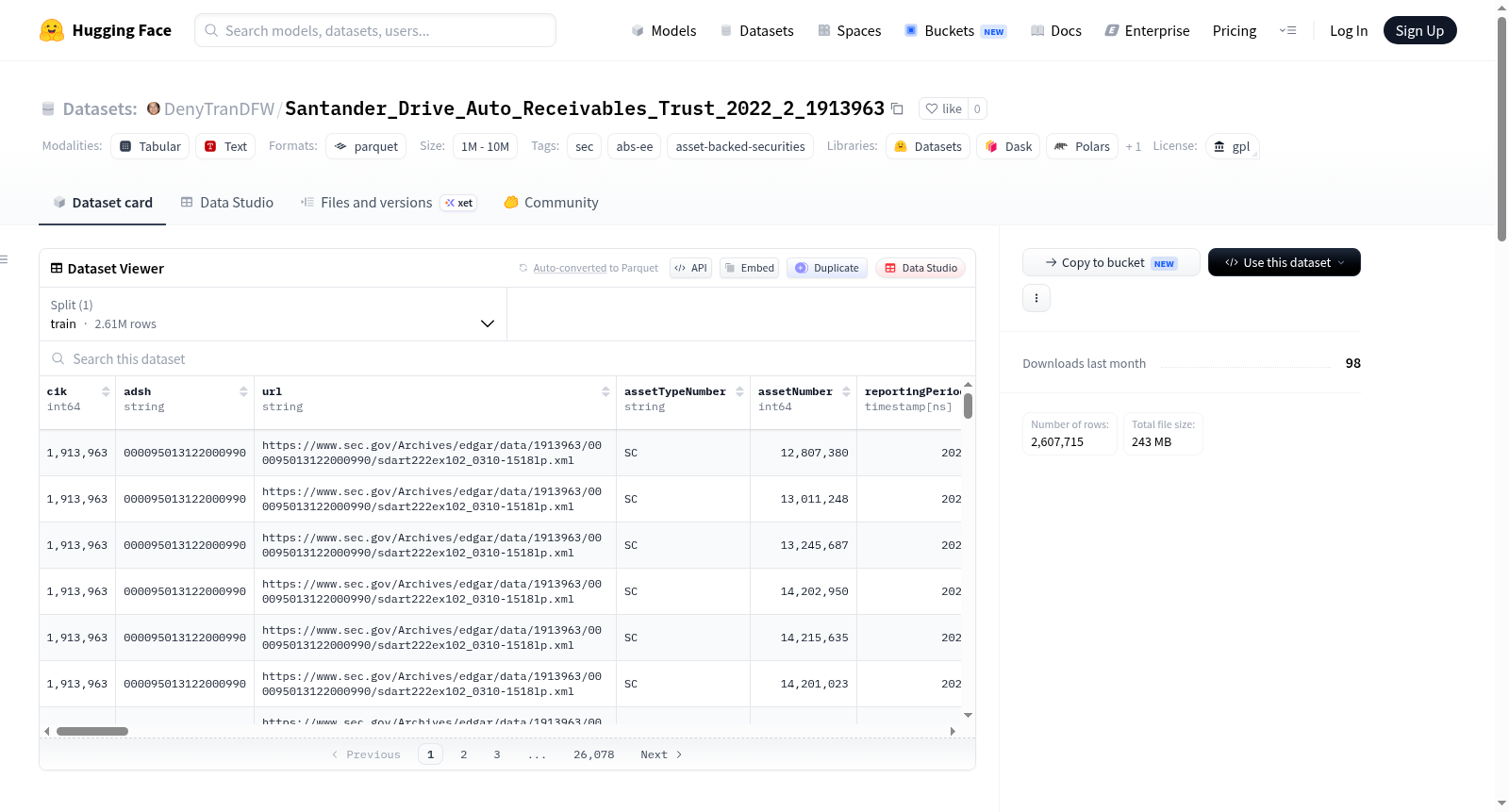Click the Sign Up button
The width and height of the screenshot is (1509, 812).
pyautogui.click(x=1419, y=30)
